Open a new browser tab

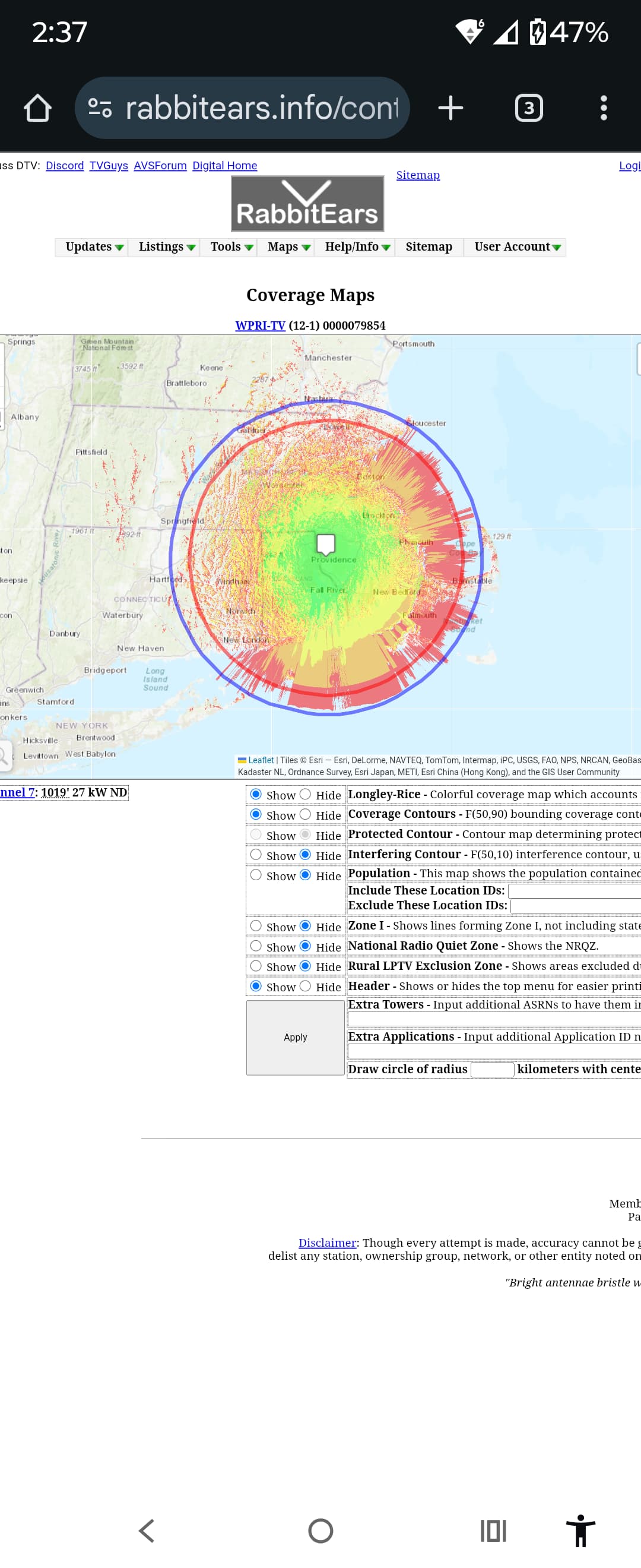450,108
